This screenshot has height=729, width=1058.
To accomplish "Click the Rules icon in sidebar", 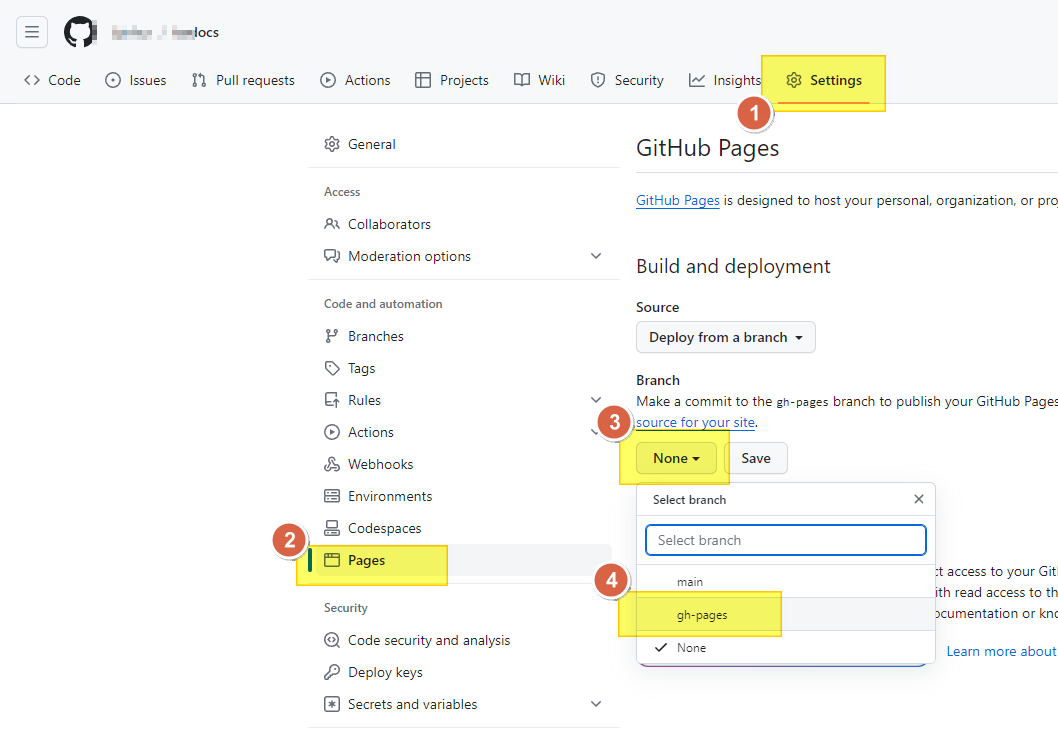I will [x=332, y=400].
